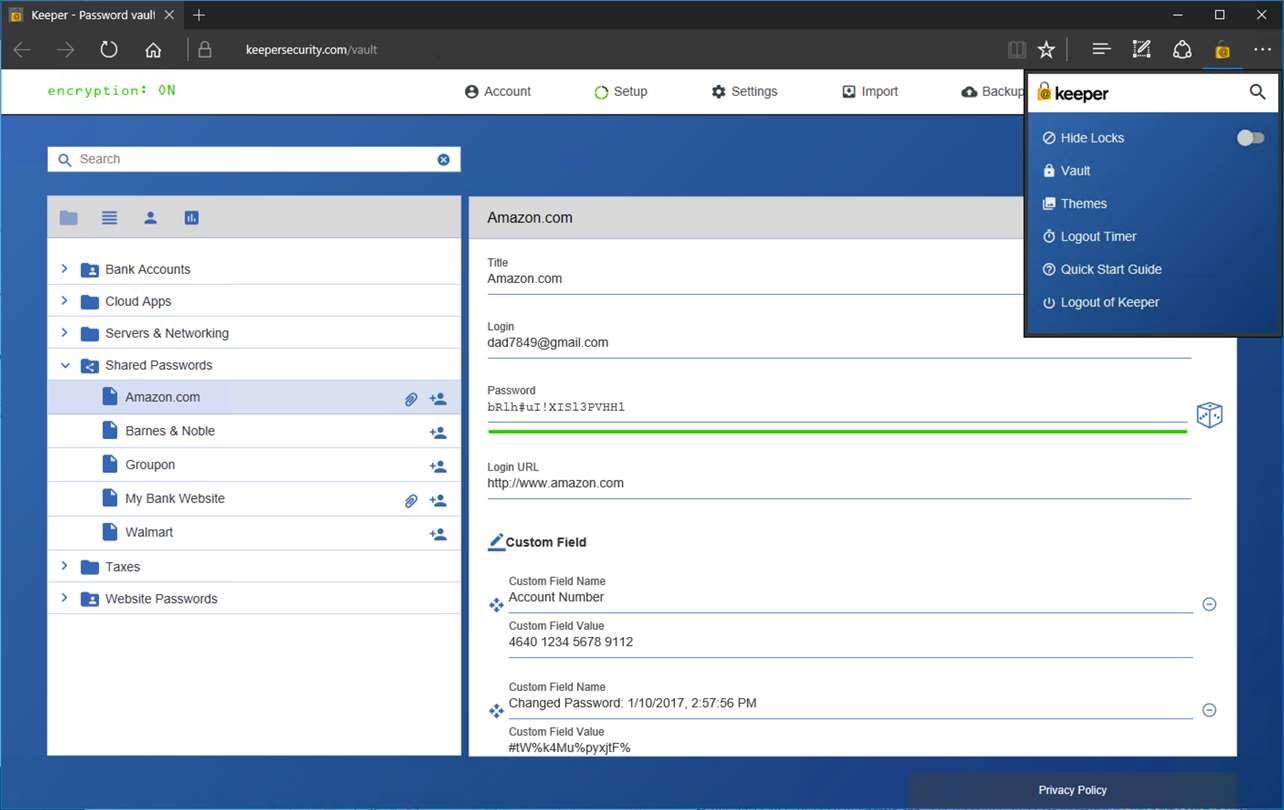The width and height of the screenshot is (1284, 810).
Task: Select the Walmart record
Action: tap(254, 533)
